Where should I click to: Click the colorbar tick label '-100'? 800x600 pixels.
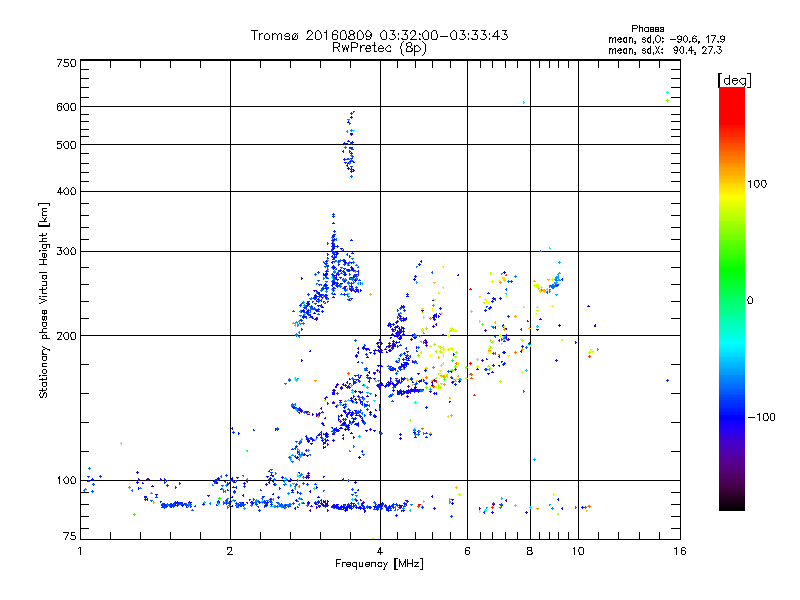point(761,417)
